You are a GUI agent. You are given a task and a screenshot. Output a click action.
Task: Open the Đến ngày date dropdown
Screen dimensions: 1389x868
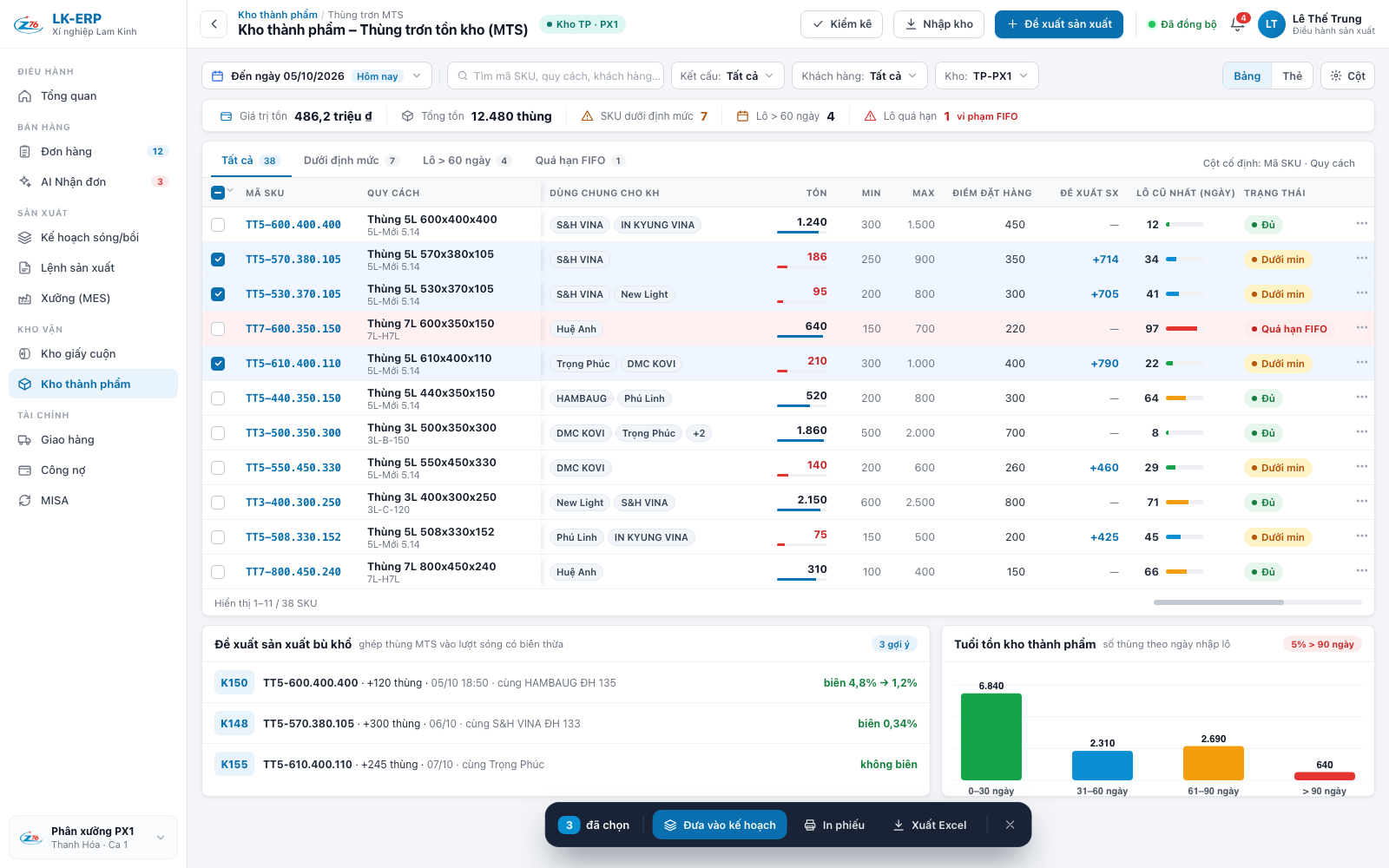[317, 76]
